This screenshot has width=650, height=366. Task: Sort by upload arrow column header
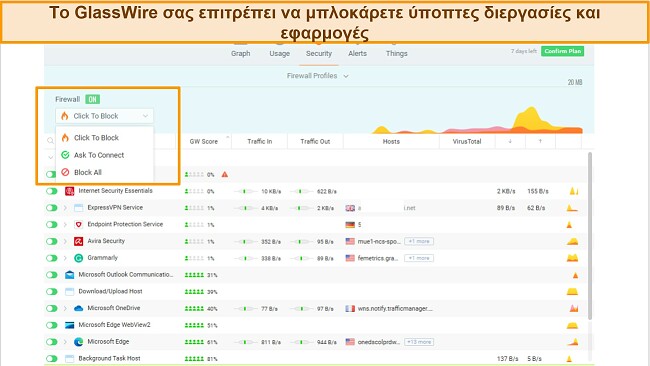540,141
